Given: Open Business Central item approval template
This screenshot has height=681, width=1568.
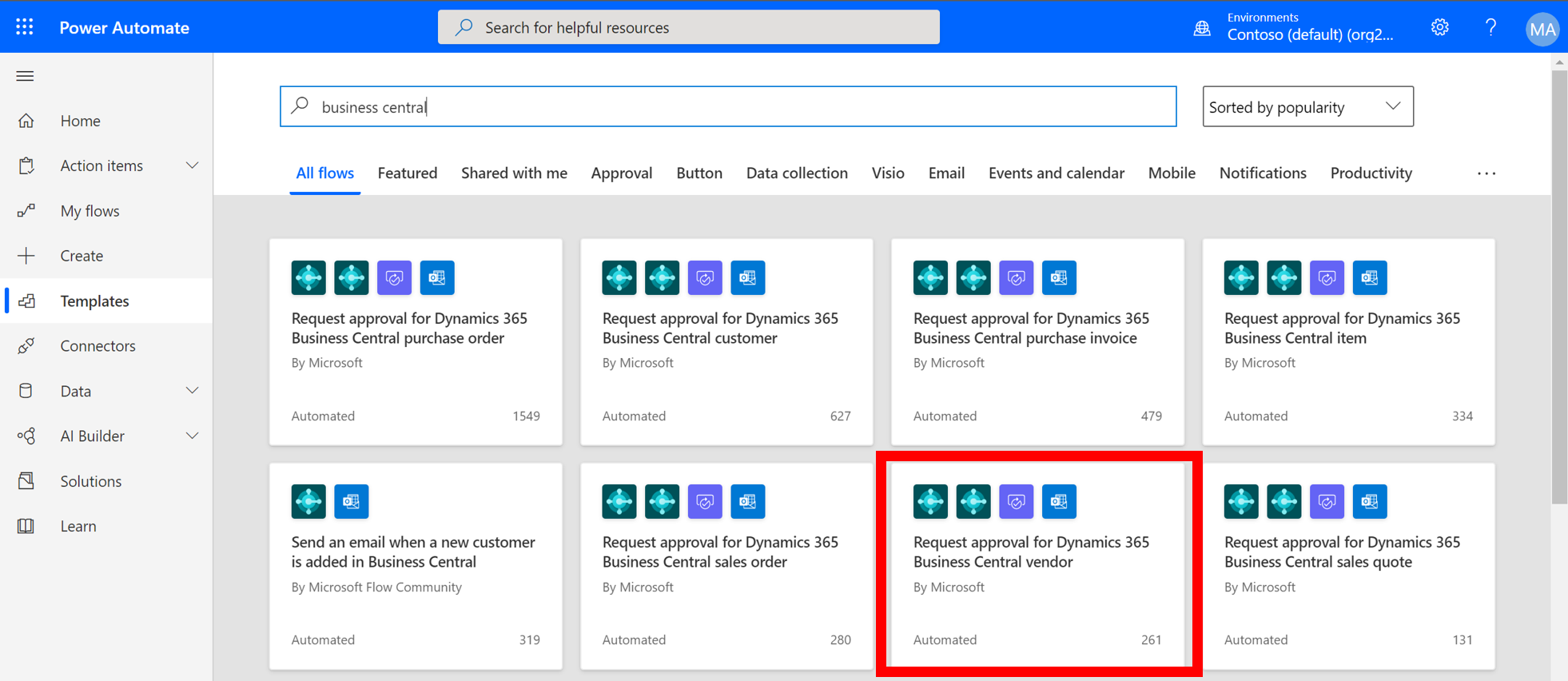Looking at the screenshot, I should tap(1348, 342).
